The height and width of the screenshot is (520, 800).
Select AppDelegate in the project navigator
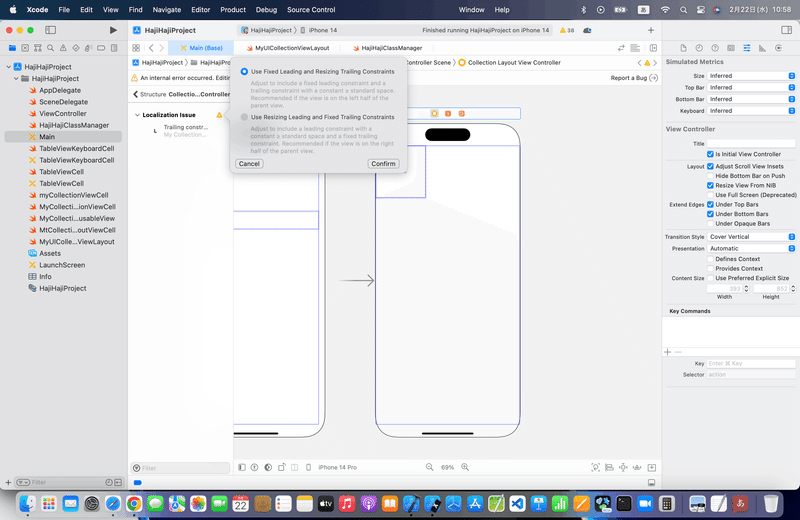click(x=60, y=90)
